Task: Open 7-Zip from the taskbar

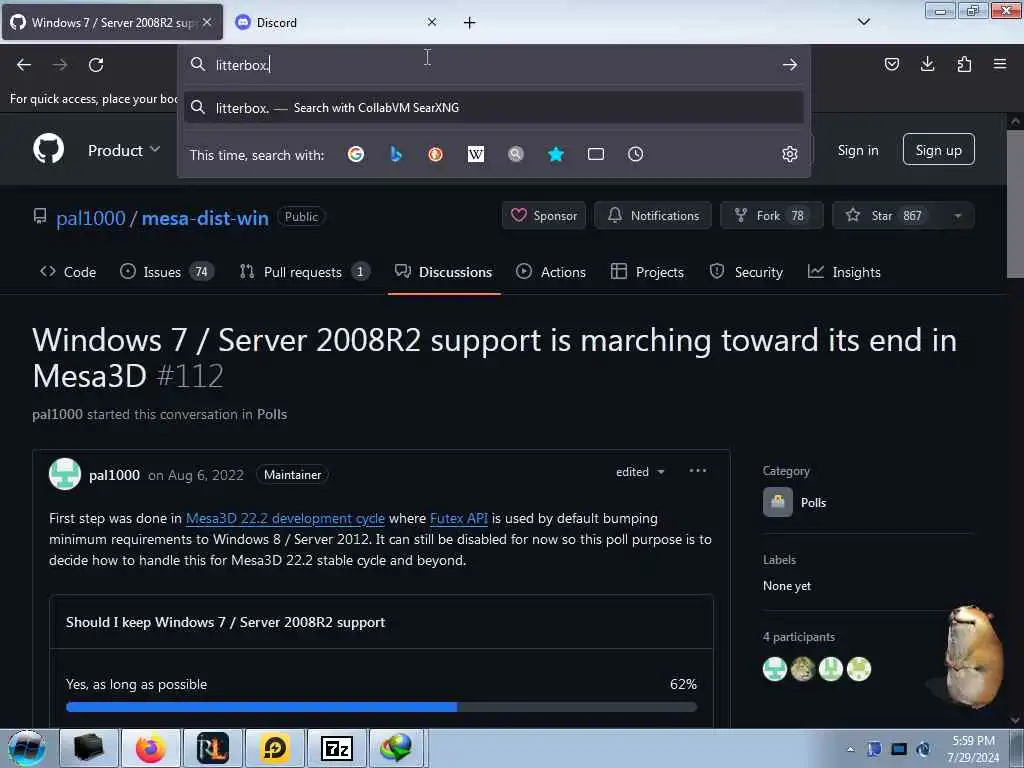Action: point(337,748)
